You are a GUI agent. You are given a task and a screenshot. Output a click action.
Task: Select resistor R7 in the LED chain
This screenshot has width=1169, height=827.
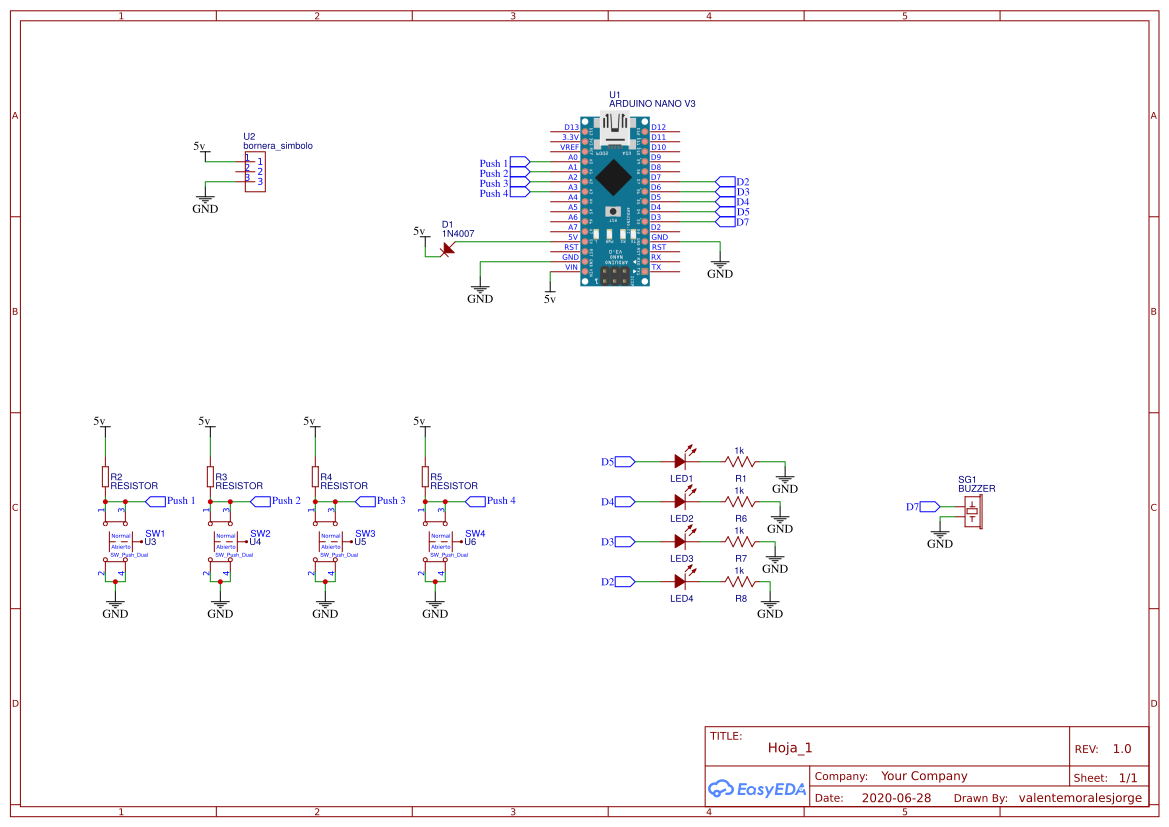738,541
